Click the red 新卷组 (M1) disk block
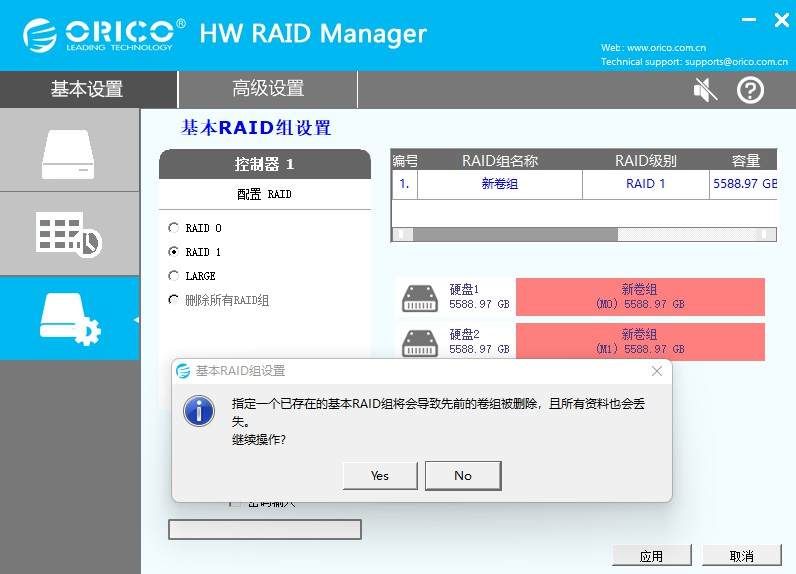Viewport: 796px width, 574px height. (x=640, y=342)
